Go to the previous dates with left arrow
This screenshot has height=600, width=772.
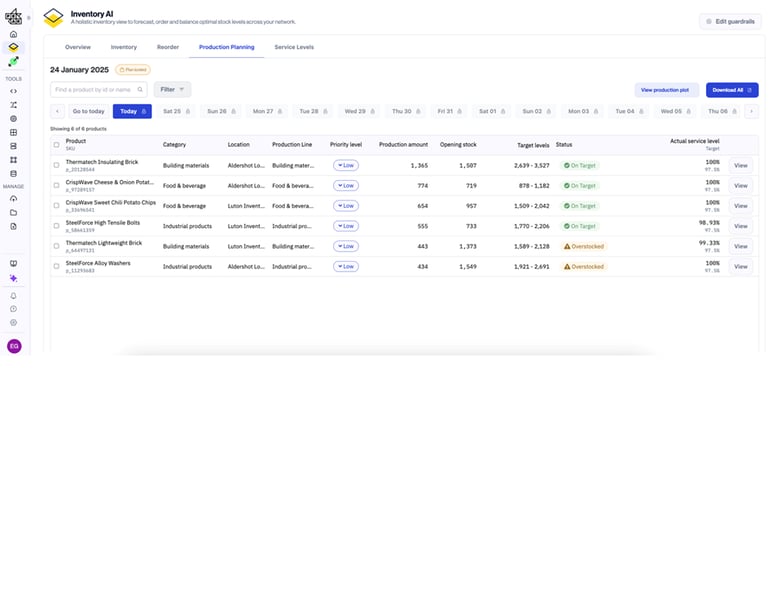[x=58, y=111]
